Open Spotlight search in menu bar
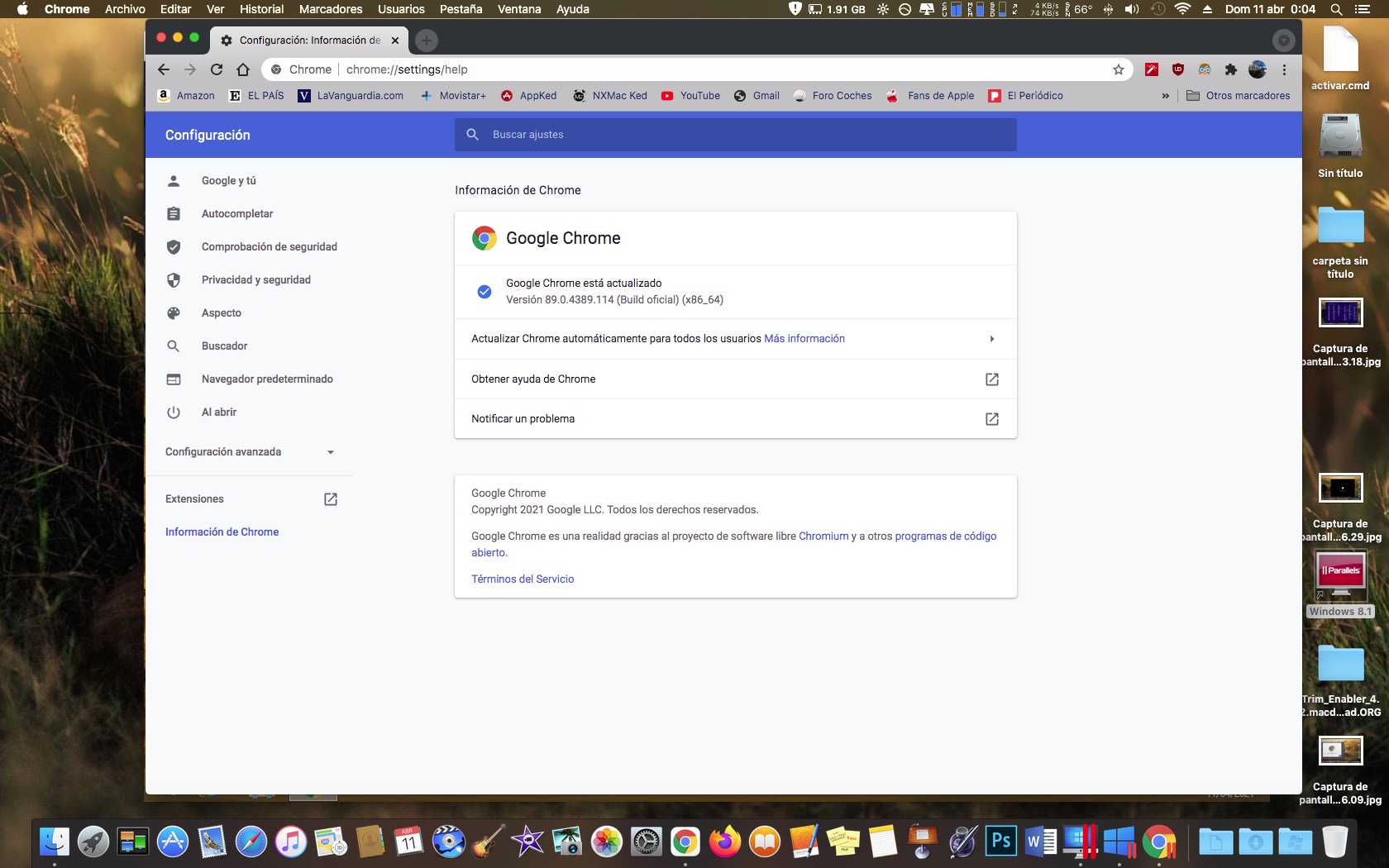Viewport: 1389px width, 868px height. coord(1336,9)
